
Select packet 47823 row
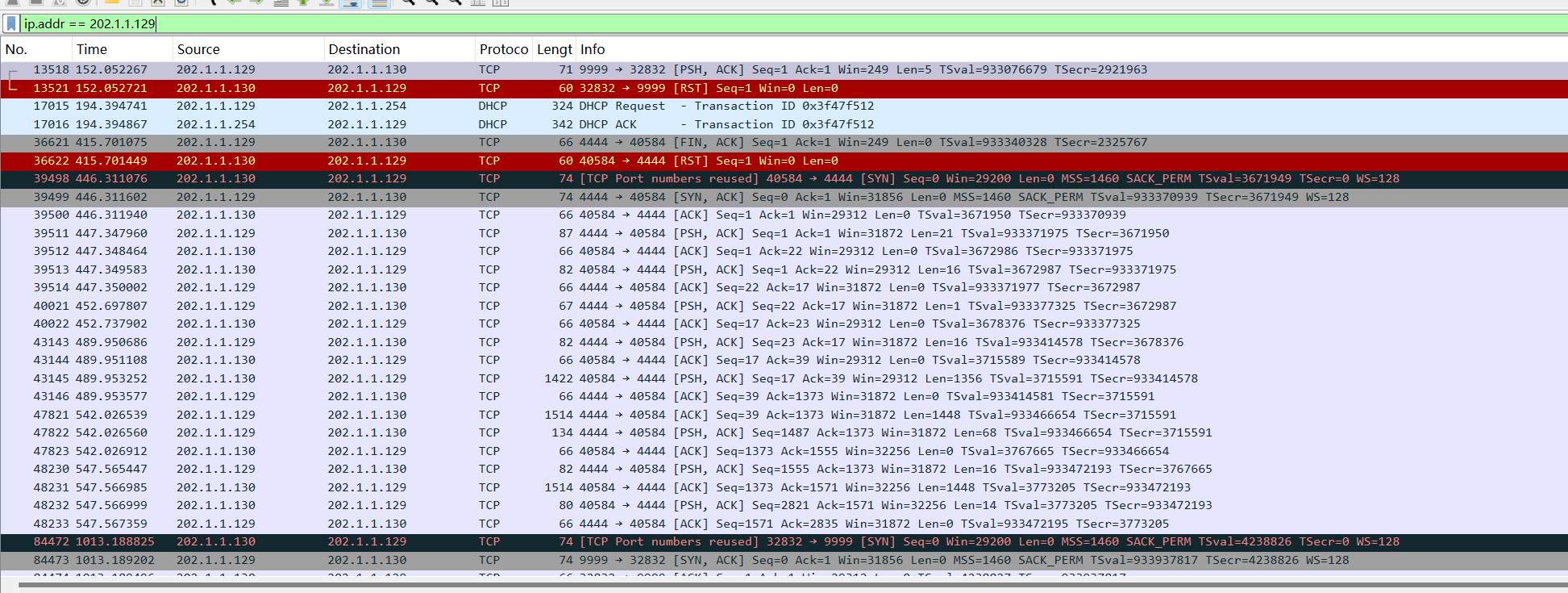784,451
